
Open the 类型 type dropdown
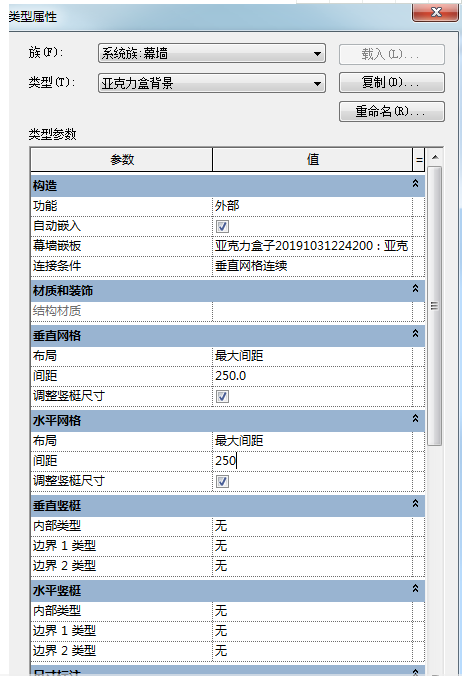212,83
